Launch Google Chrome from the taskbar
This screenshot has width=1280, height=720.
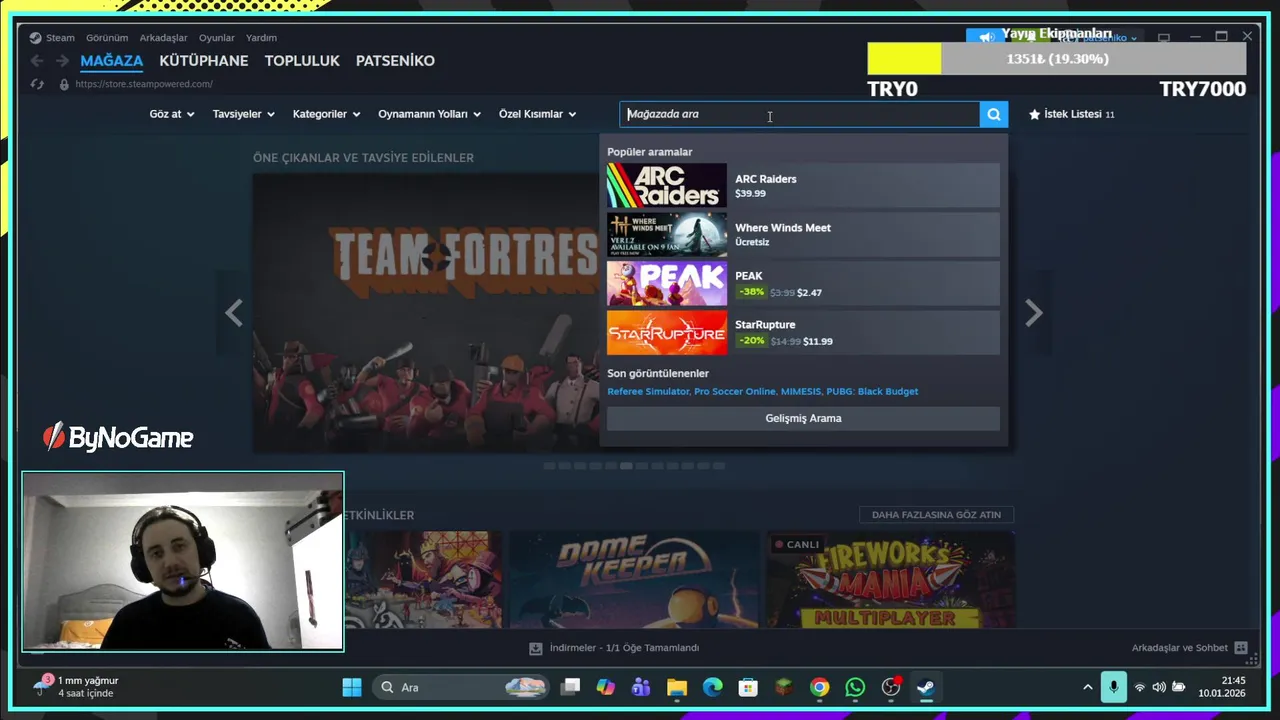pyautogui.click(x=820, y=687)
